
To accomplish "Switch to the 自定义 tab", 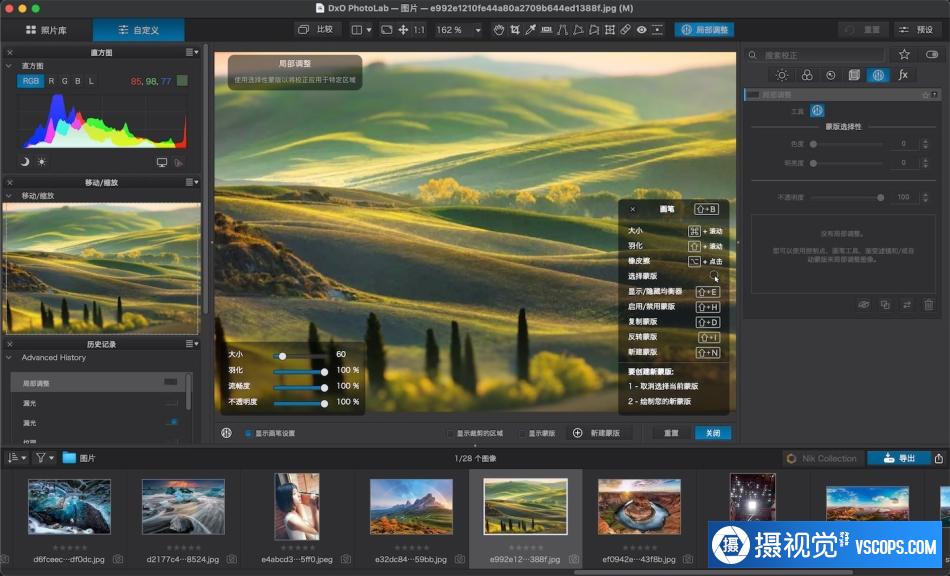I will [x=139, y=30].
